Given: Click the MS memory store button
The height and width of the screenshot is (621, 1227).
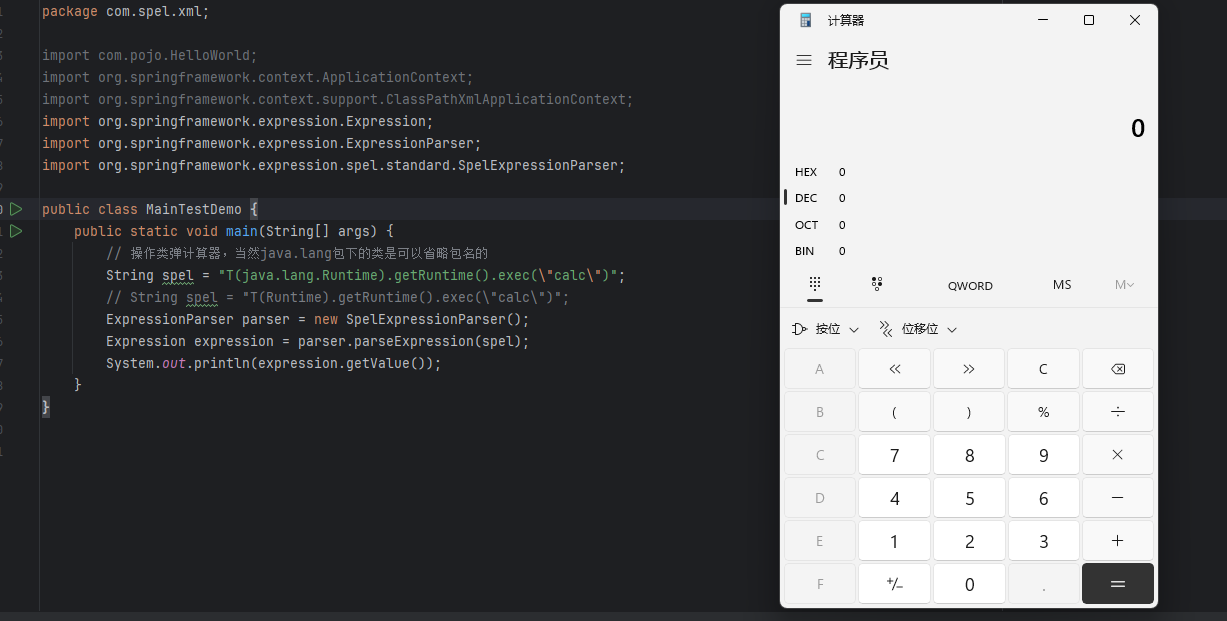Looking at the screenshot, I should [x=1062, y=285].
